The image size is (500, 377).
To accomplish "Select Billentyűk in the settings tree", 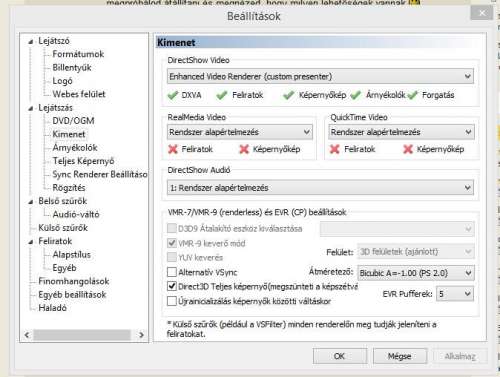I will pyautogui.click(x=72, y=68).
